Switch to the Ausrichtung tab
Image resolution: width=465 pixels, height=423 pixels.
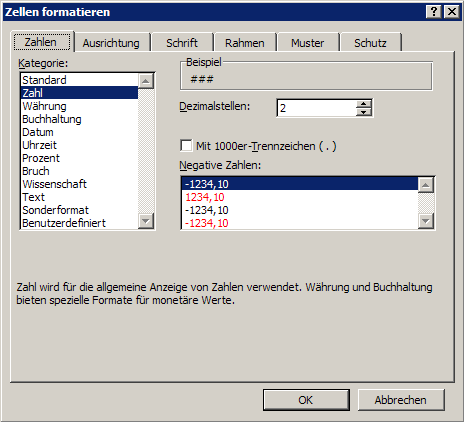click(x=111, y=43)
